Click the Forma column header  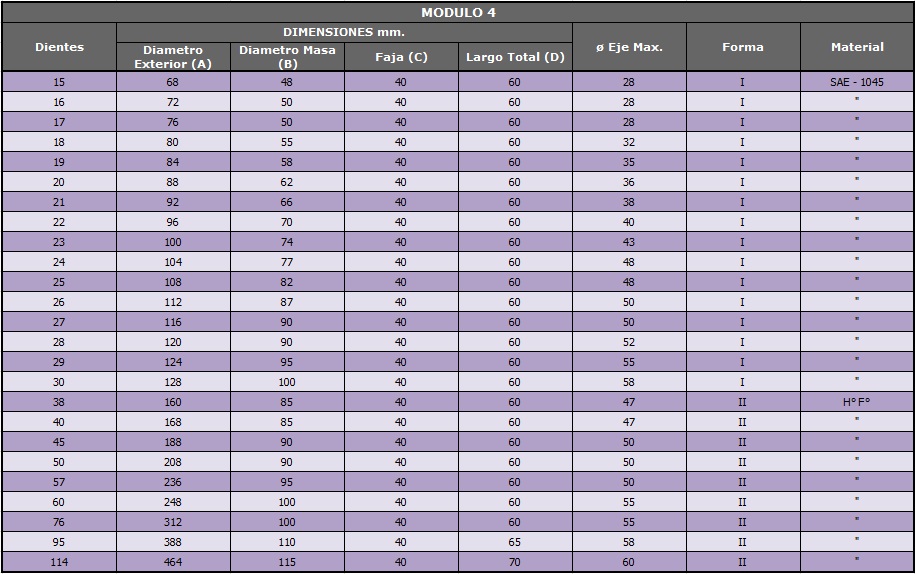click(x=742, y=47)
